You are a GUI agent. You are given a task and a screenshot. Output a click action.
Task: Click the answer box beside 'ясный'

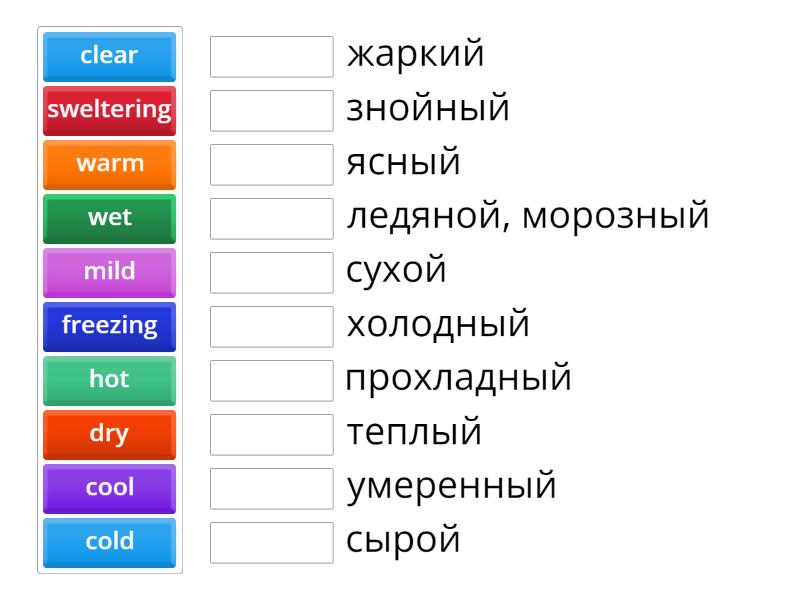pyautogui.click(x=271, y=164)
